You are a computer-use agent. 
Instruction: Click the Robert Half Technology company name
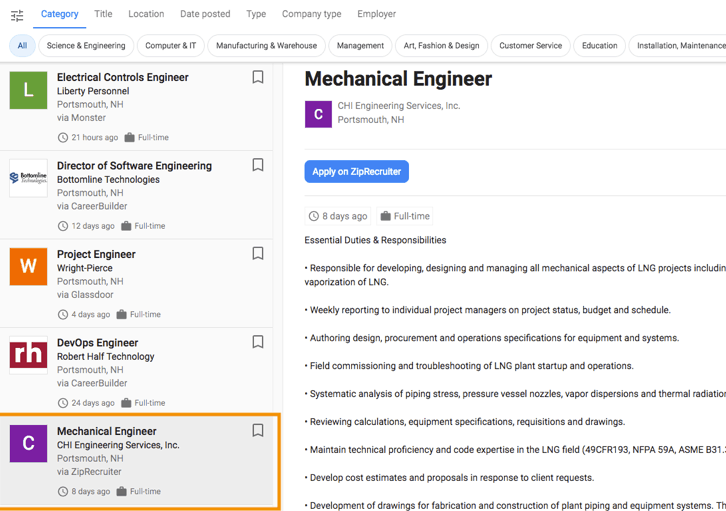pyautogui.click(x=106, y=356)
